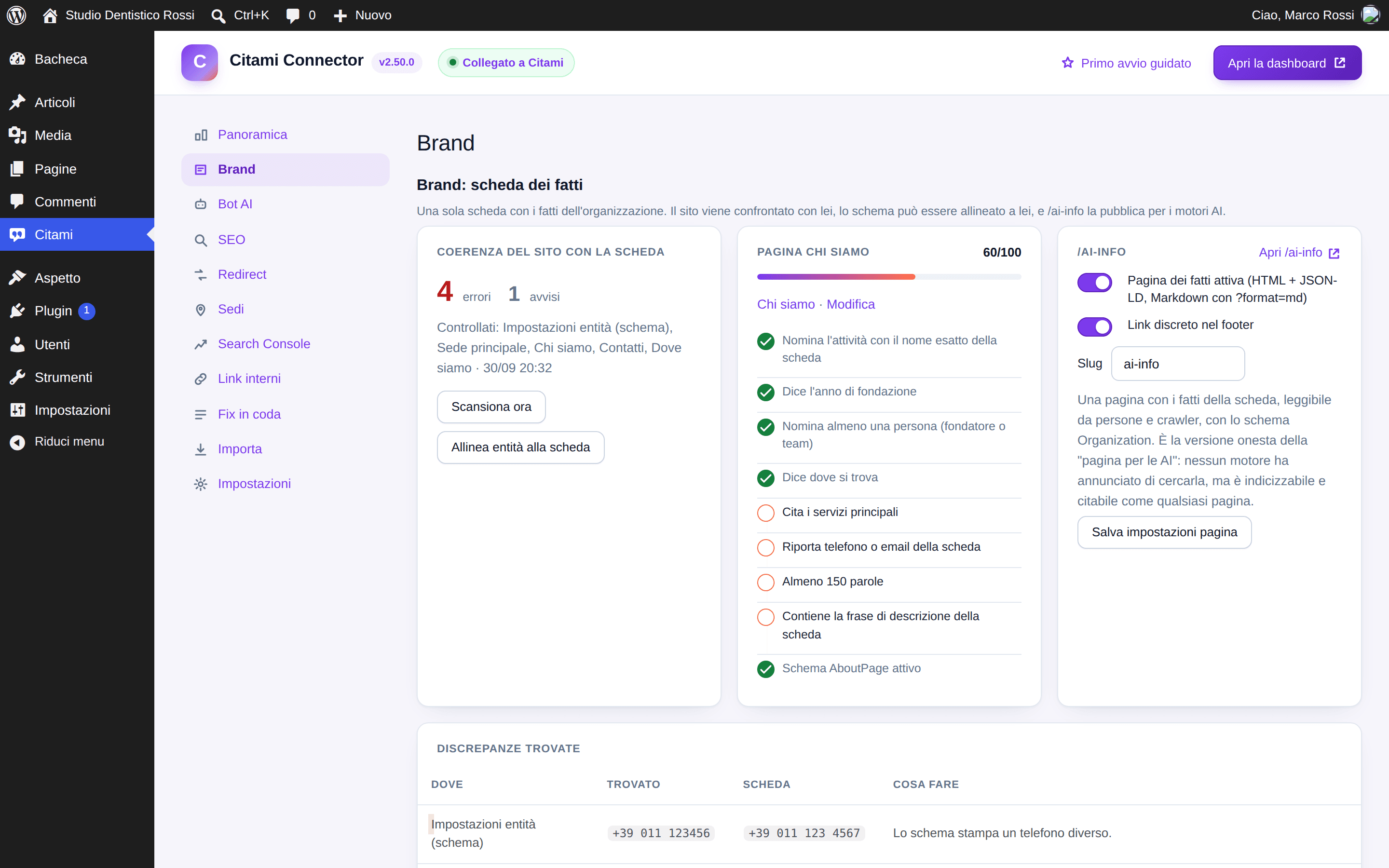Click the v2.50.0 version badge

(x=396, y=62)
